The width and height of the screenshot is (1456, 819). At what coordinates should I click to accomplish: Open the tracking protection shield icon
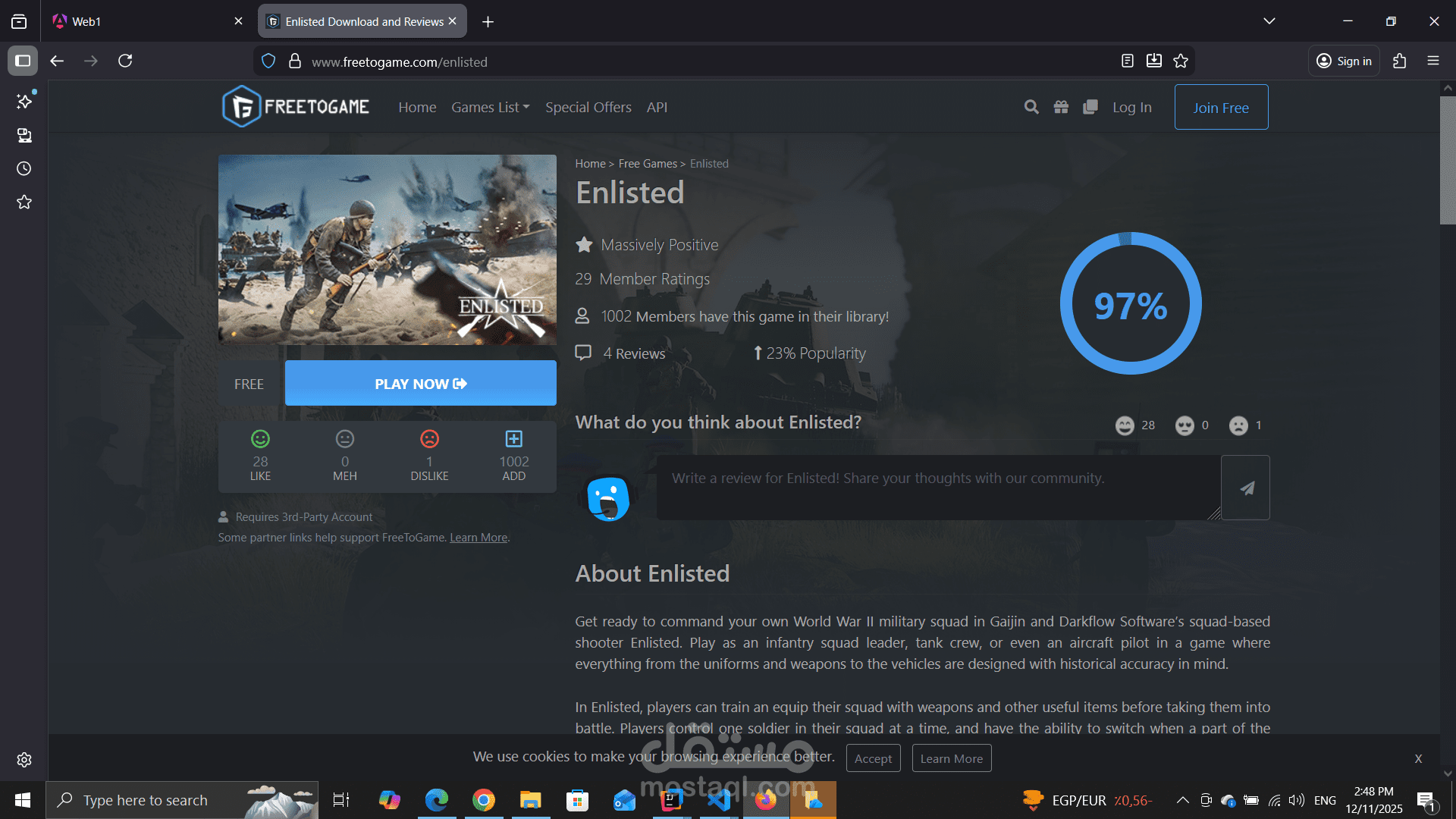tap(268, 61)
